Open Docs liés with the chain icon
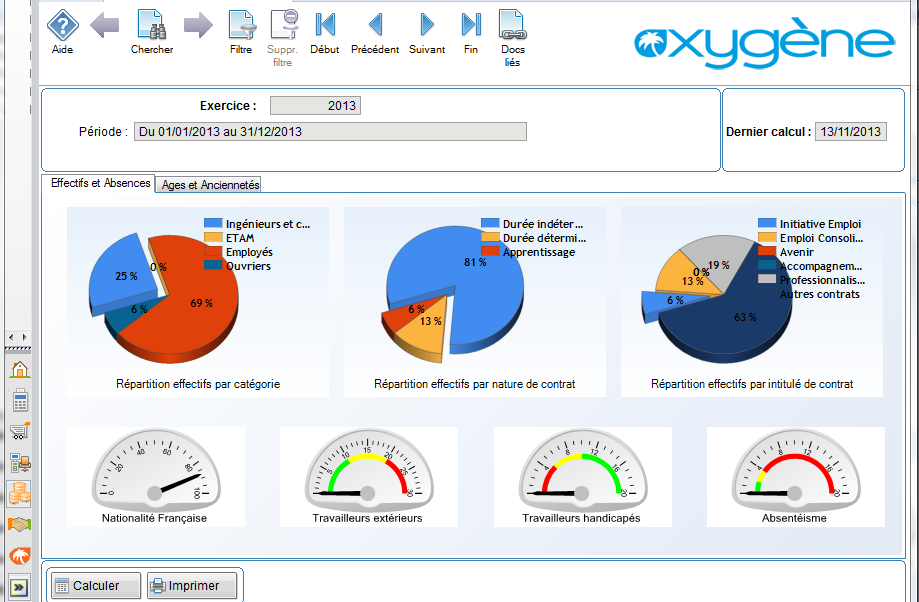This screenshot has height=602, width=919. pyautogui.click(x=512, y=27)
